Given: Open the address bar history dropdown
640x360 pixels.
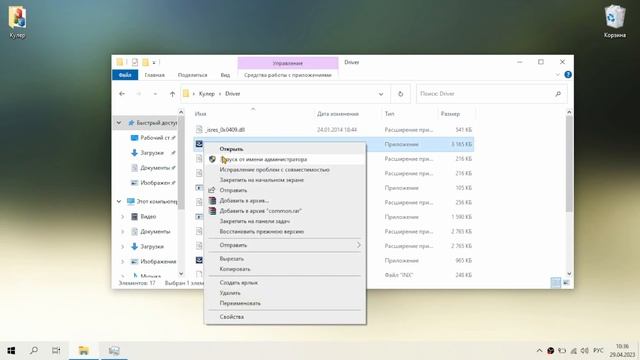Looking at the screenshot, I should click(x=381, y=94).
